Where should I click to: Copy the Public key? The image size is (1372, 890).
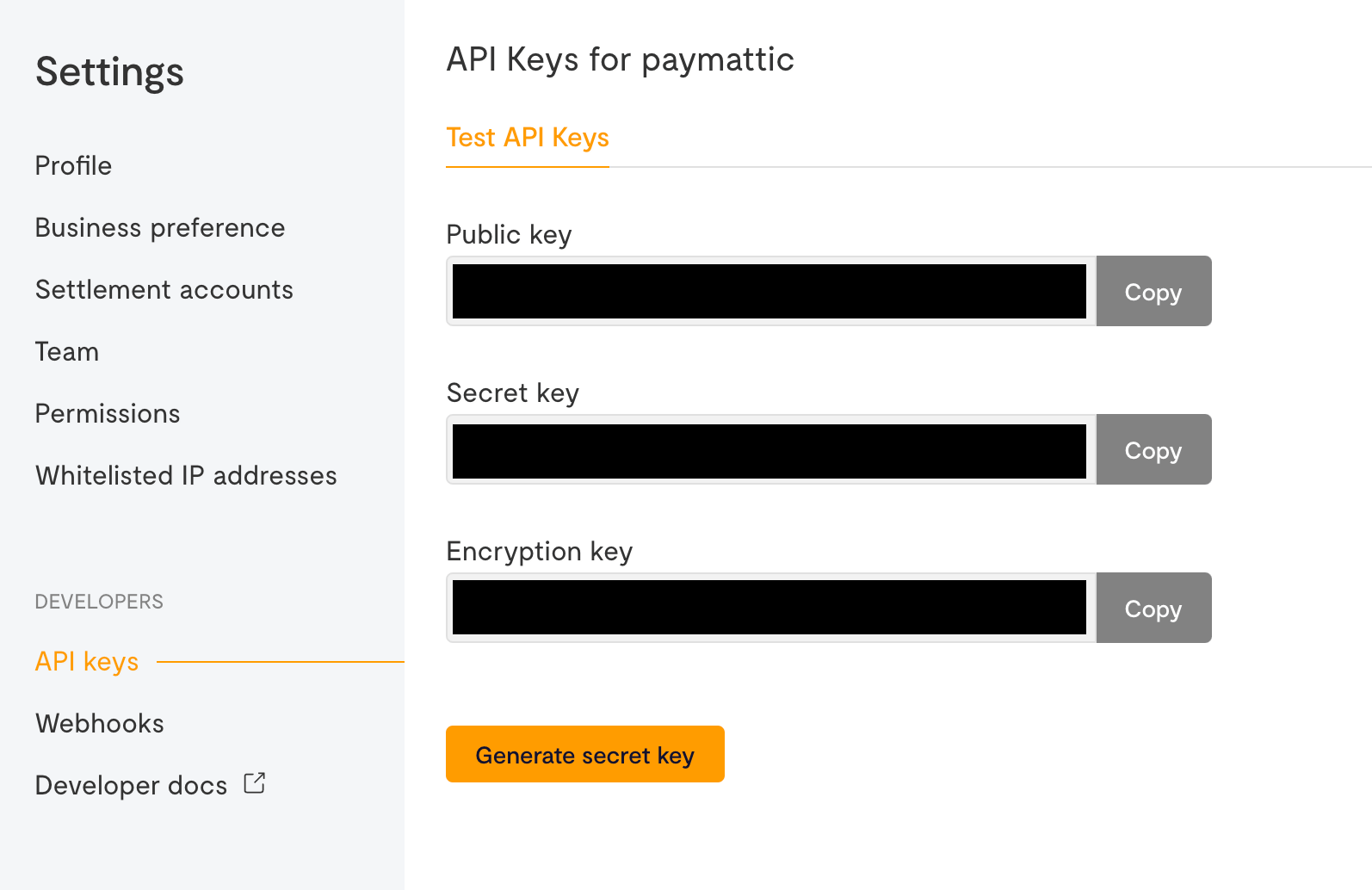[1153, 291]
